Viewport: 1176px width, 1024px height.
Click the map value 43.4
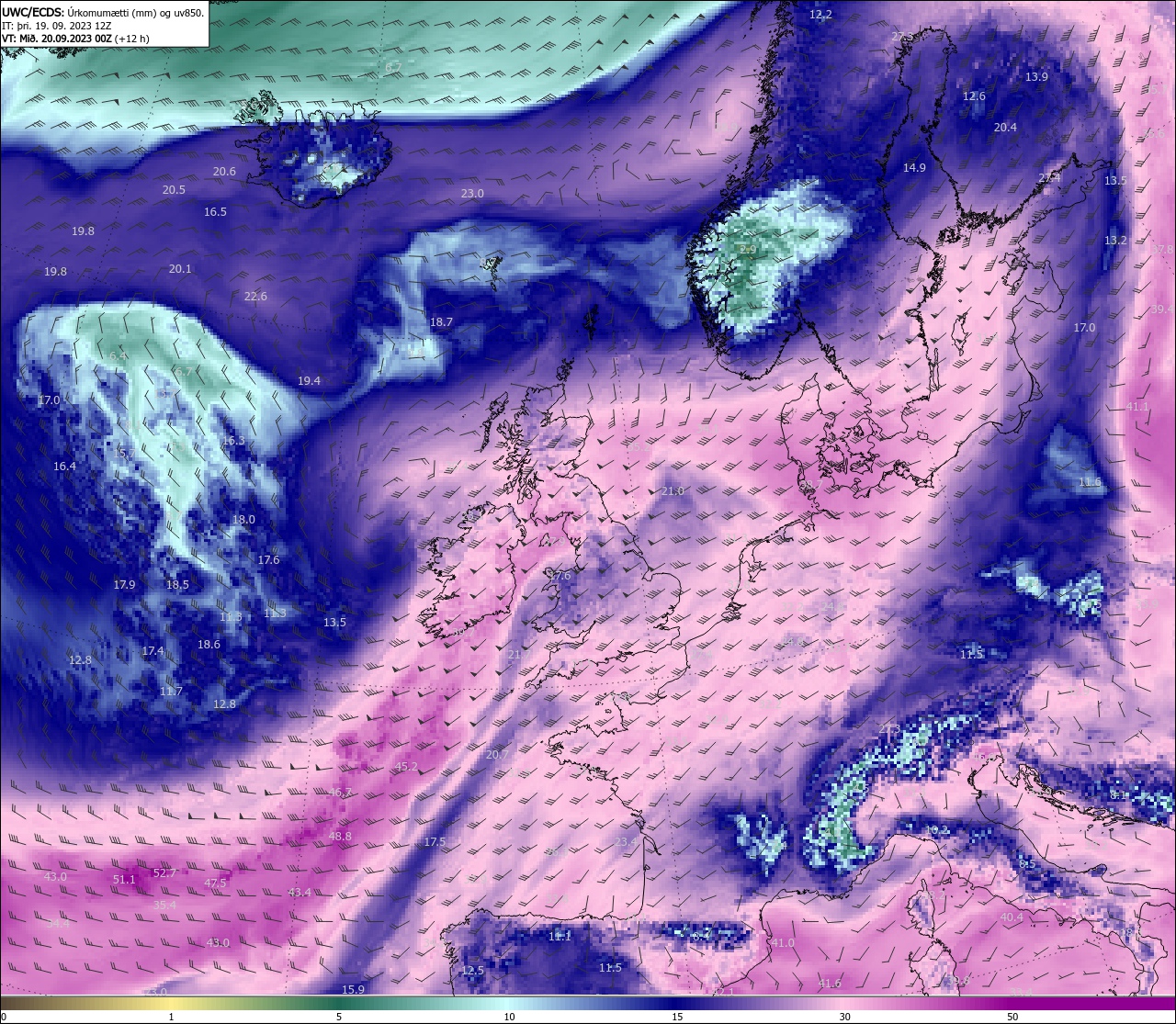click(x=300, y=893)
